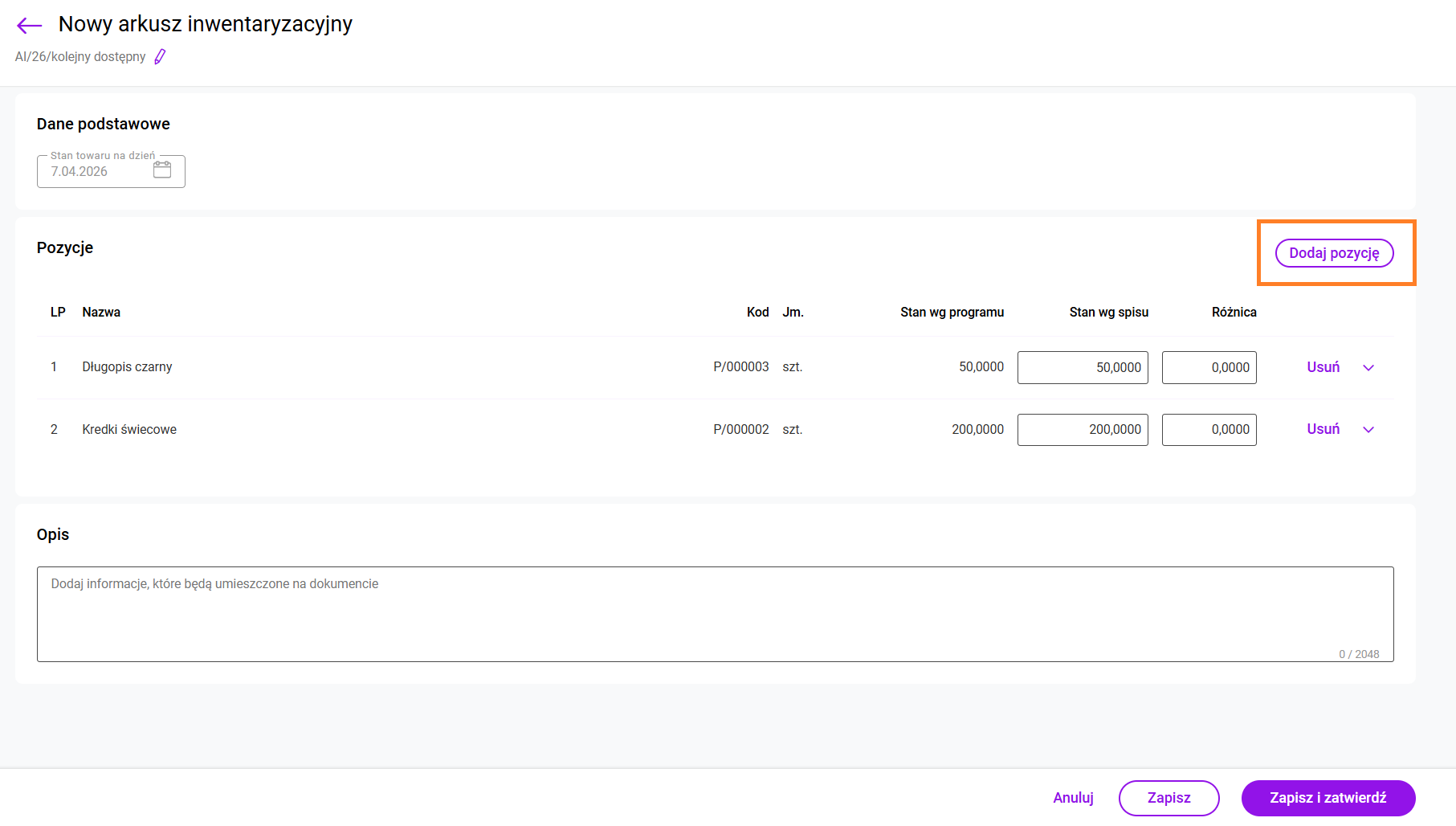
Task: Expand the Kredki świecowe row chevron
Action: pyautogui.click(x=1368, y=430)
